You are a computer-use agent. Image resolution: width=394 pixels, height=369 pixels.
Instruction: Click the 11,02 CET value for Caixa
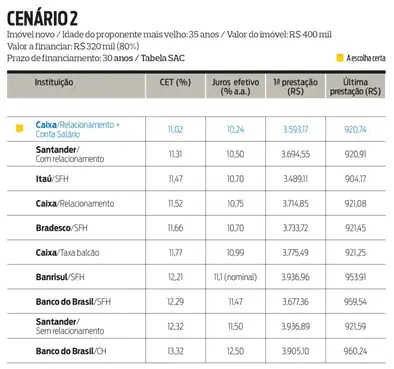[x=175, y=129]
